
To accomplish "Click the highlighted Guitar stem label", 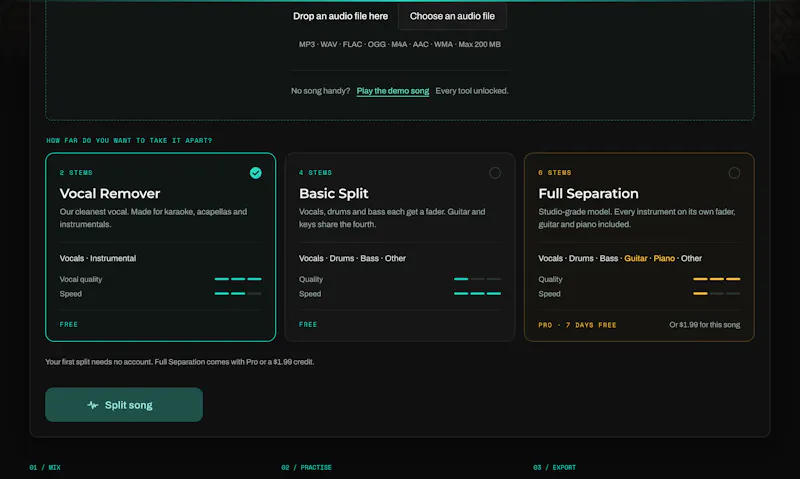I will coord(636,259).
